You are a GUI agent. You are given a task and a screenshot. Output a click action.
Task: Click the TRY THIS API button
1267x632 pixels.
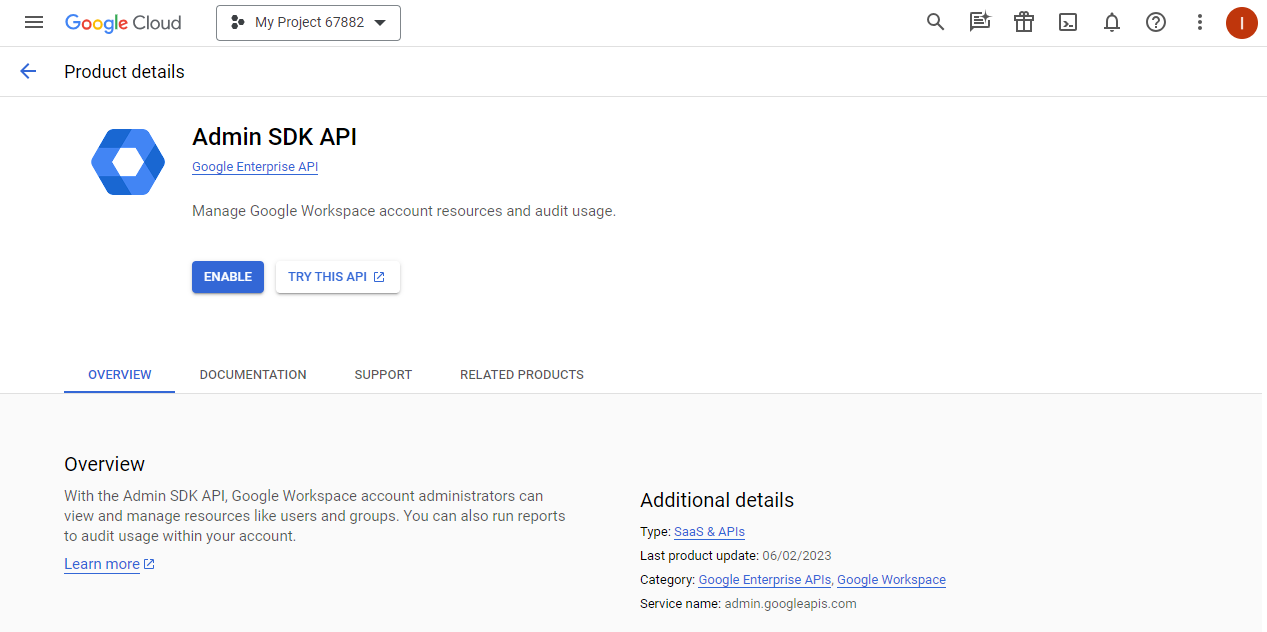click(337, 277)
